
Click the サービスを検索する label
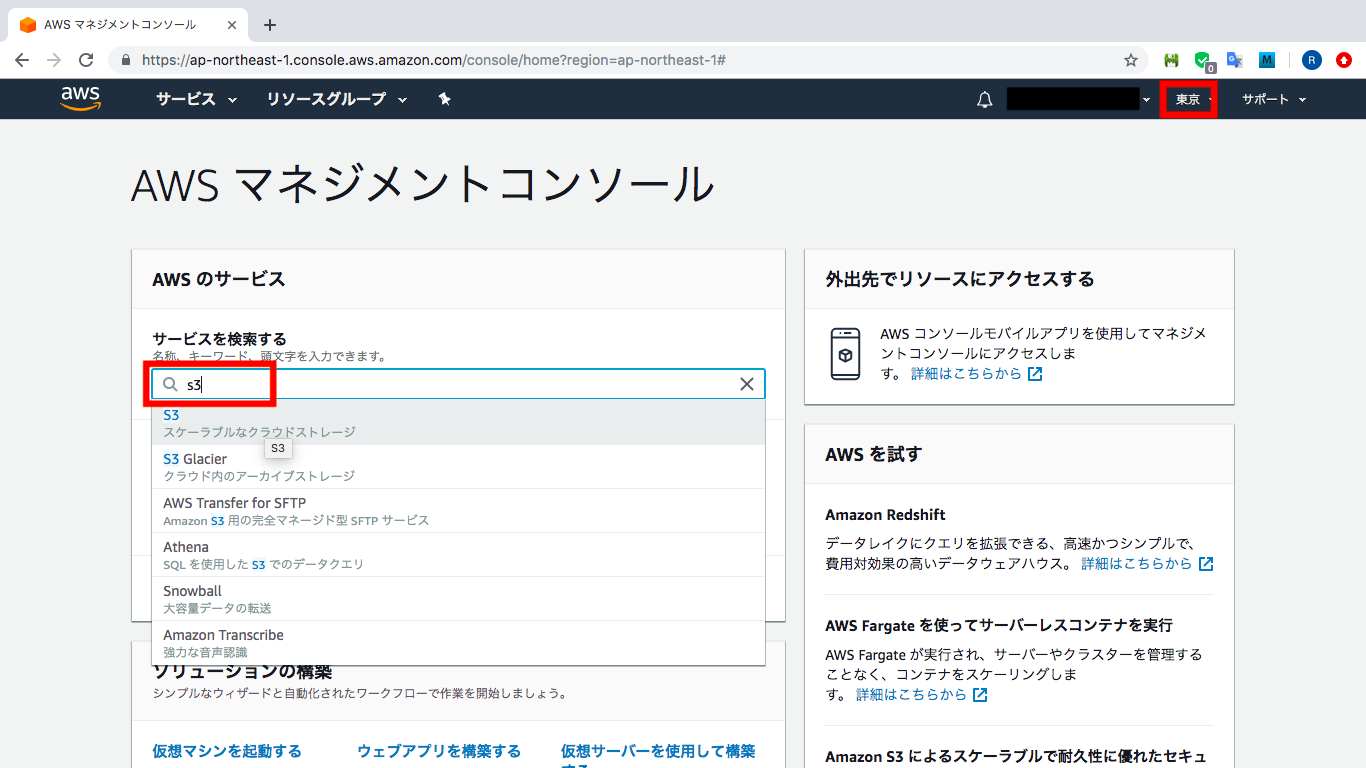[219, 338]
